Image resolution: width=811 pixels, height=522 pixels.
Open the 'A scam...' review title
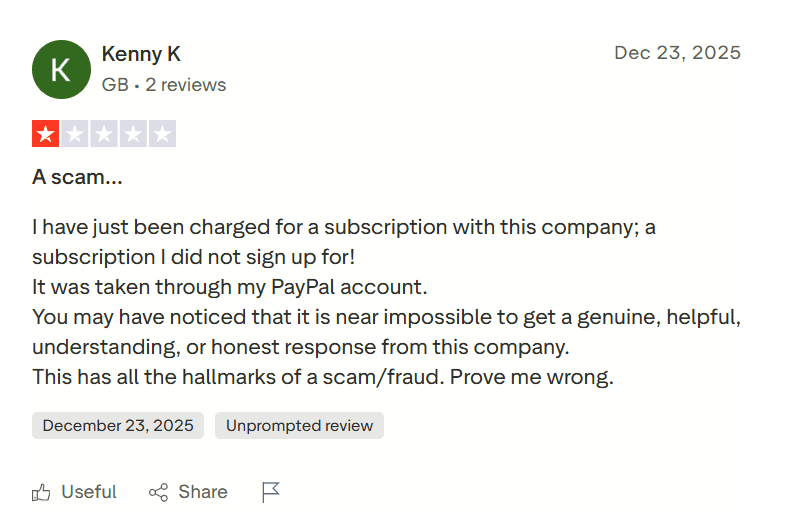(78, 177)
